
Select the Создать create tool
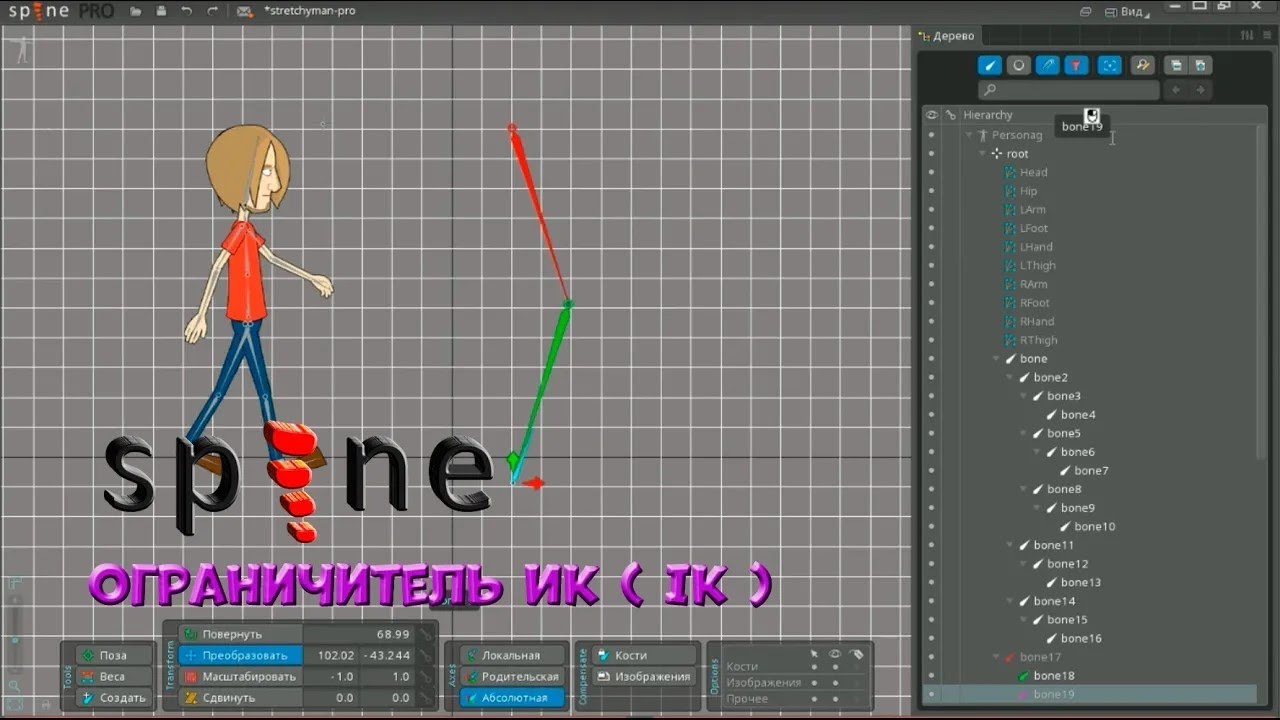click(x=115, y=697)
